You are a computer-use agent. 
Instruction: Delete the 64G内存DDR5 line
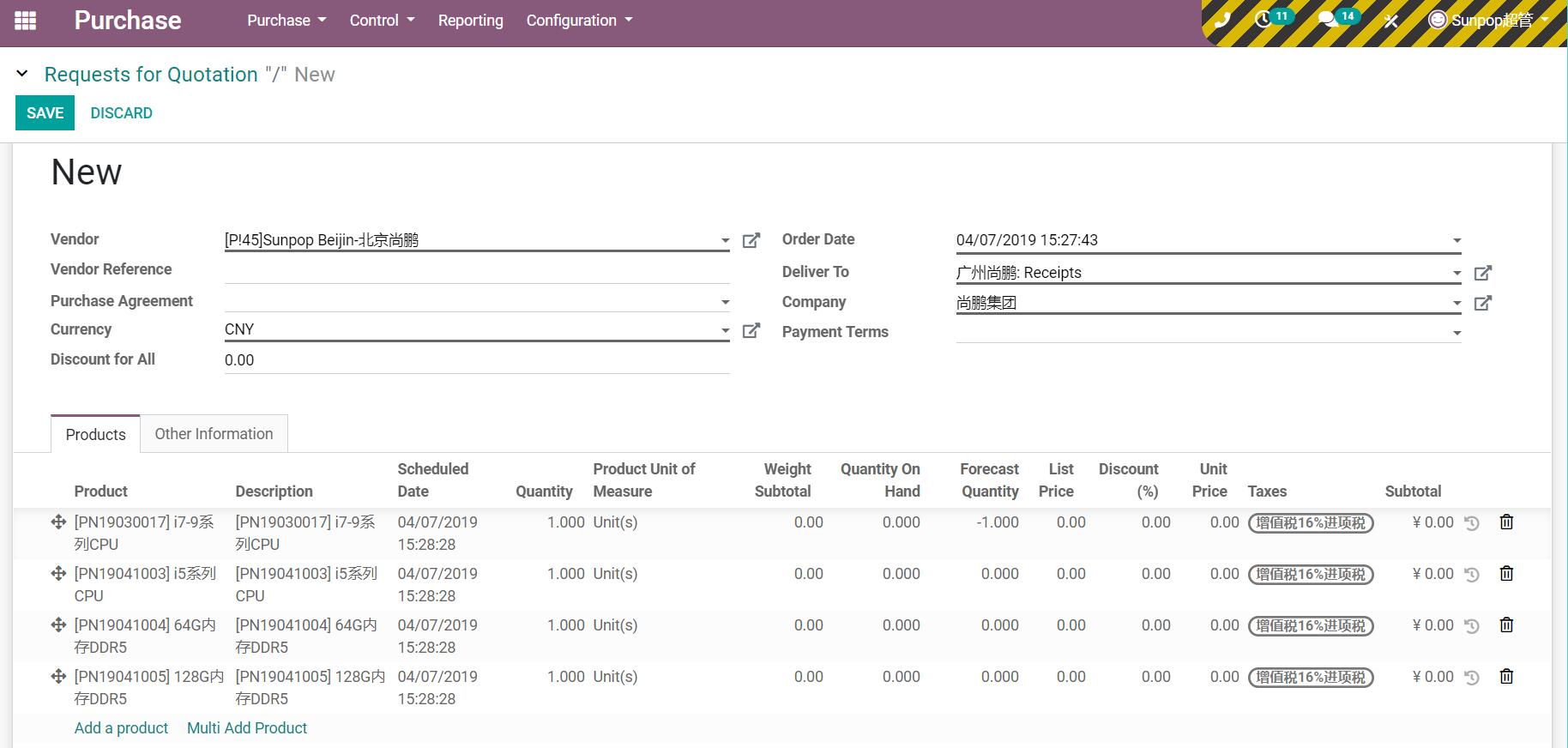click(1506, 624)
